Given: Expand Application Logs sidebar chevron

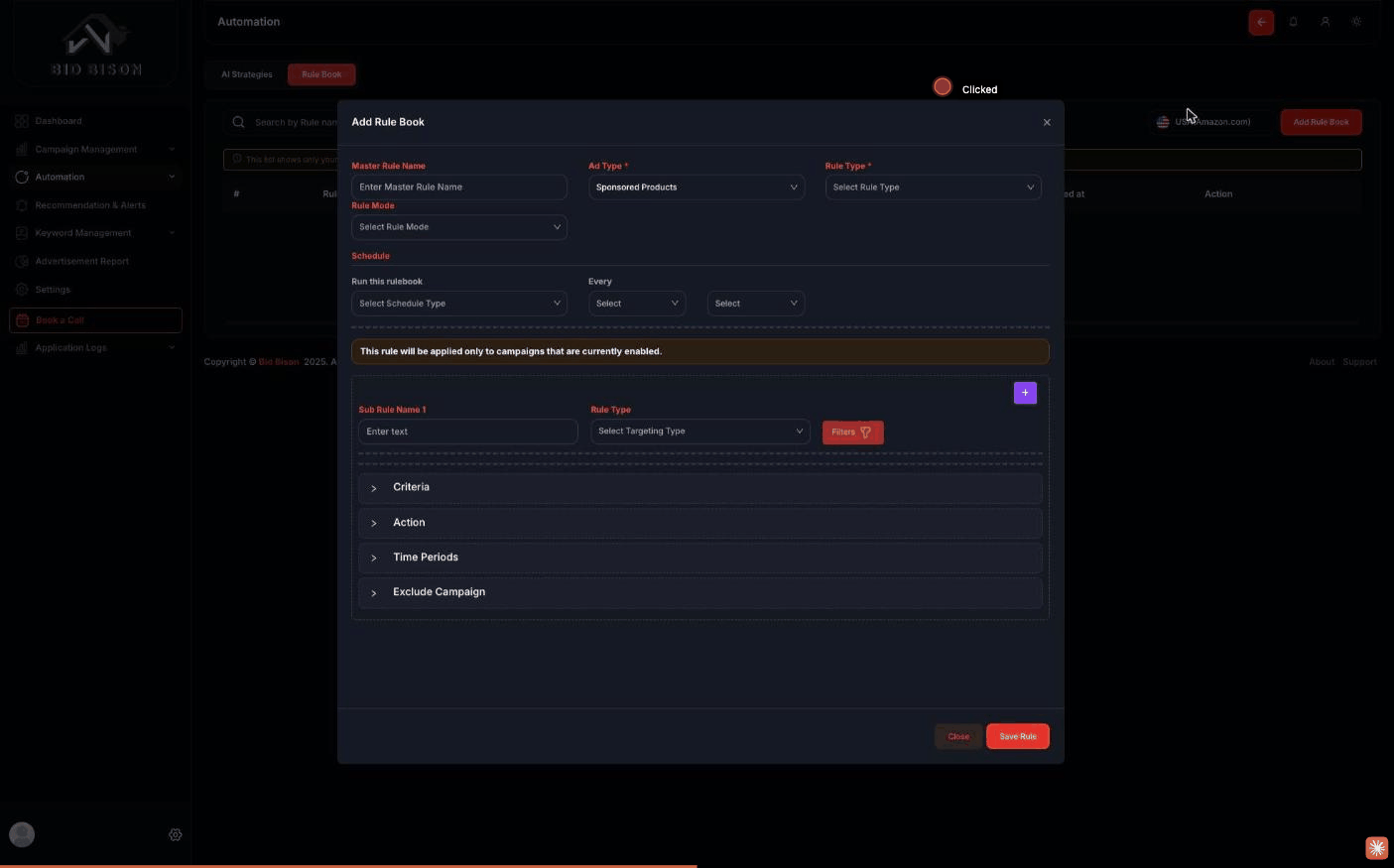Looking at the screenshot, I should [x=172, y=348].
